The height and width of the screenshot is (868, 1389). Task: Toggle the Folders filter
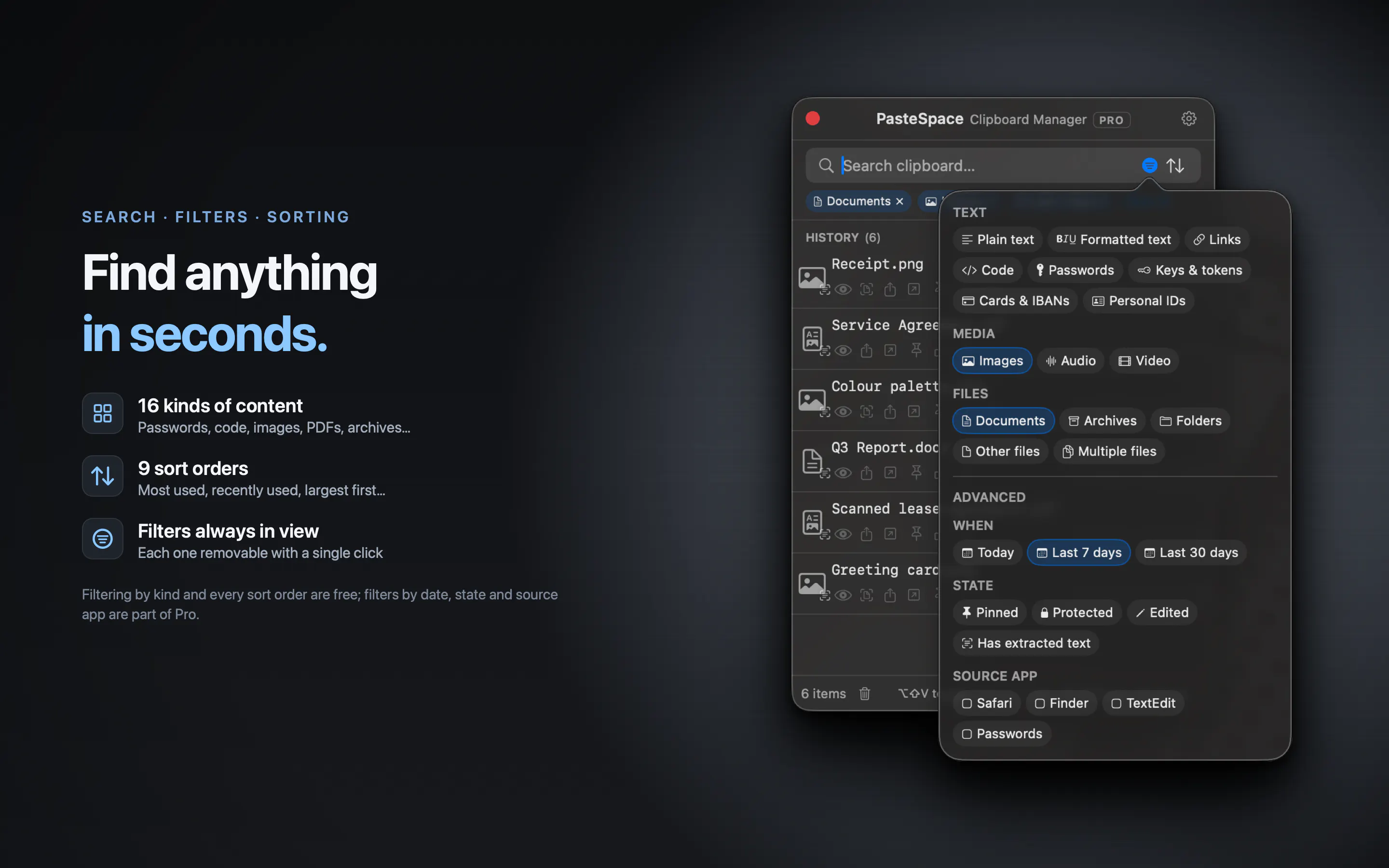coord(1190,421)
